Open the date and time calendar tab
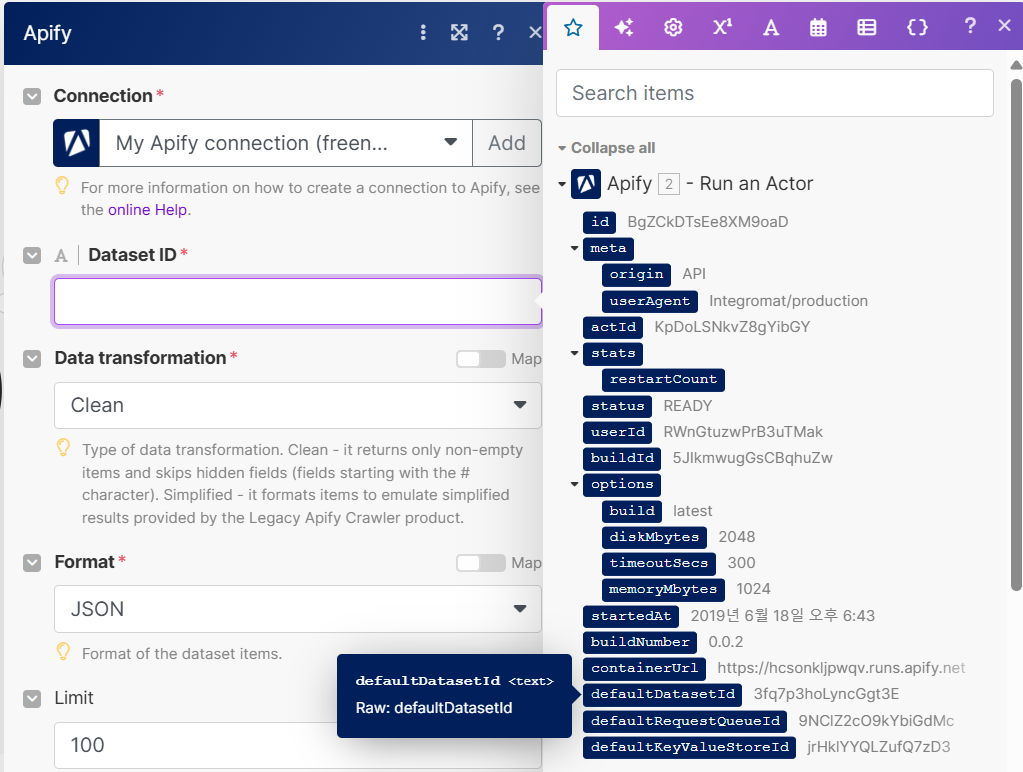Viewport: 1023px width, 772px height. 818,27
